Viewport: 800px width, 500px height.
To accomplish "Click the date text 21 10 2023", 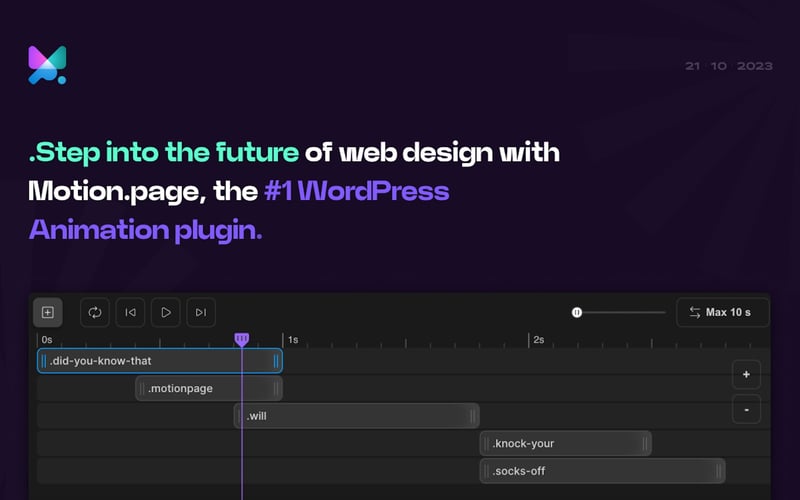I will [x=729, y=66].
